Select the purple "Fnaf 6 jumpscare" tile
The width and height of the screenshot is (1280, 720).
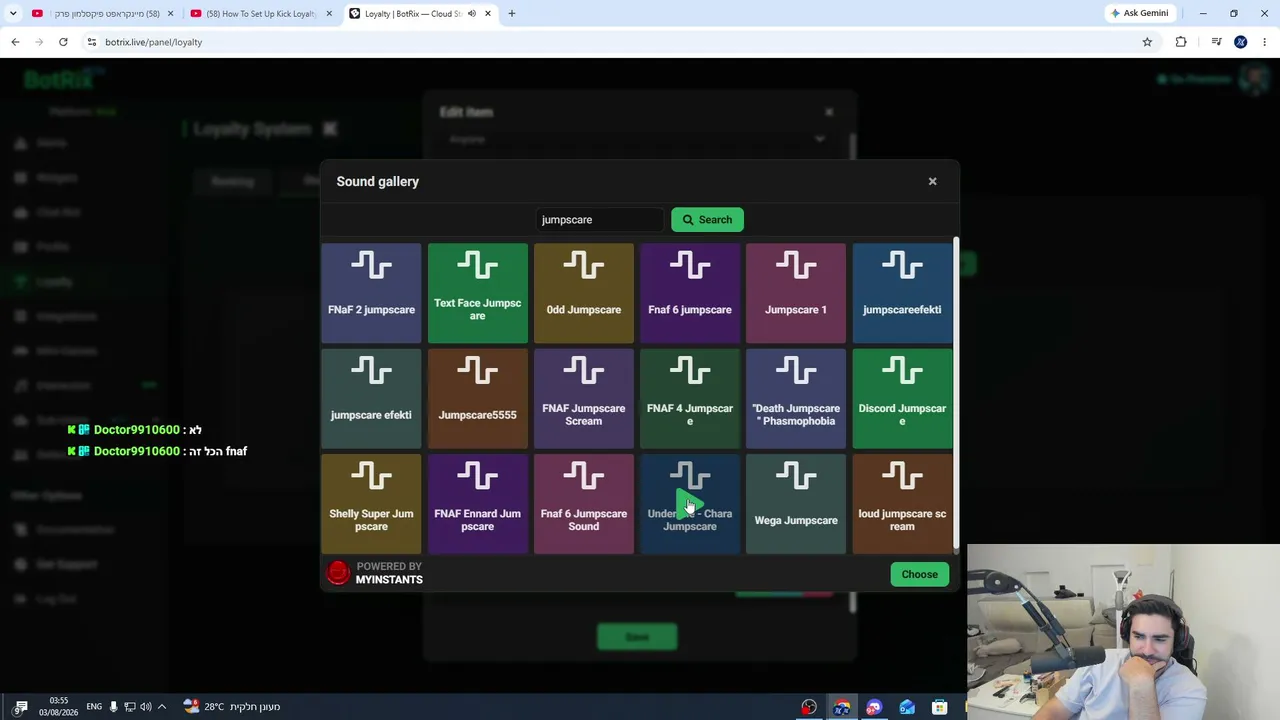click(690, 293)
